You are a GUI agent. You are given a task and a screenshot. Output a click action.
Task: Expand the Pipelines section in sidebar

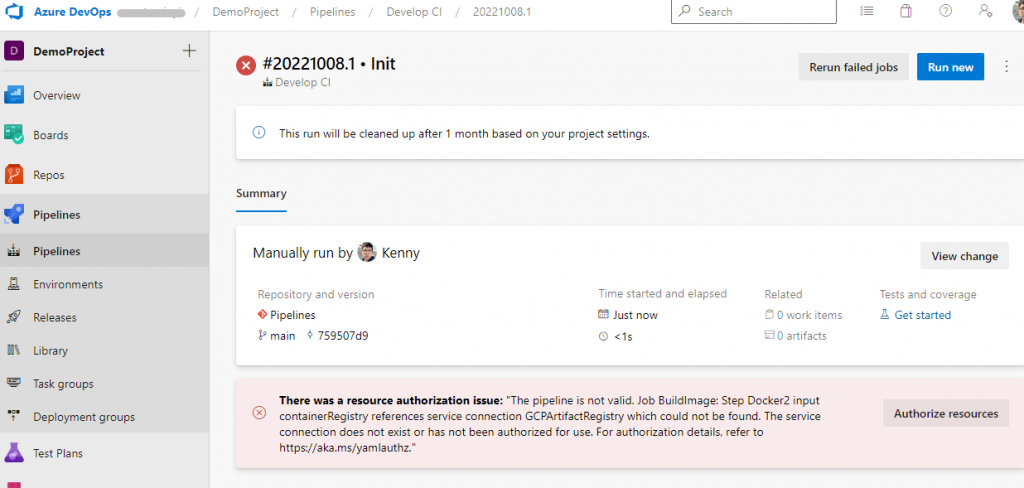pos(56,214)
